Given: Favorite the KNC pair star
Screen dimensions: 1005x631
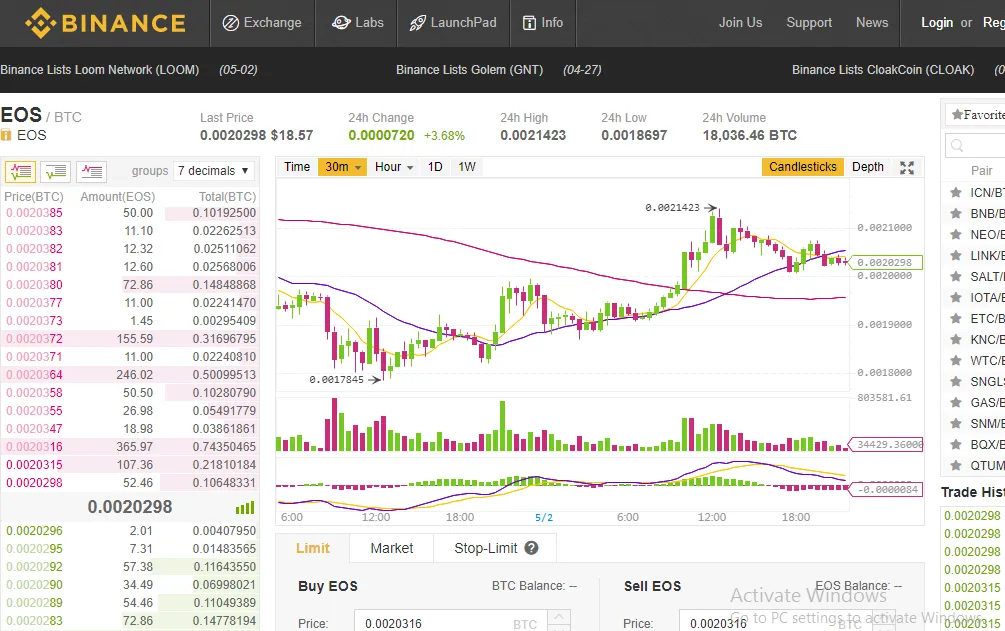Looking at the screenshot, I should (x=956, y=339).
